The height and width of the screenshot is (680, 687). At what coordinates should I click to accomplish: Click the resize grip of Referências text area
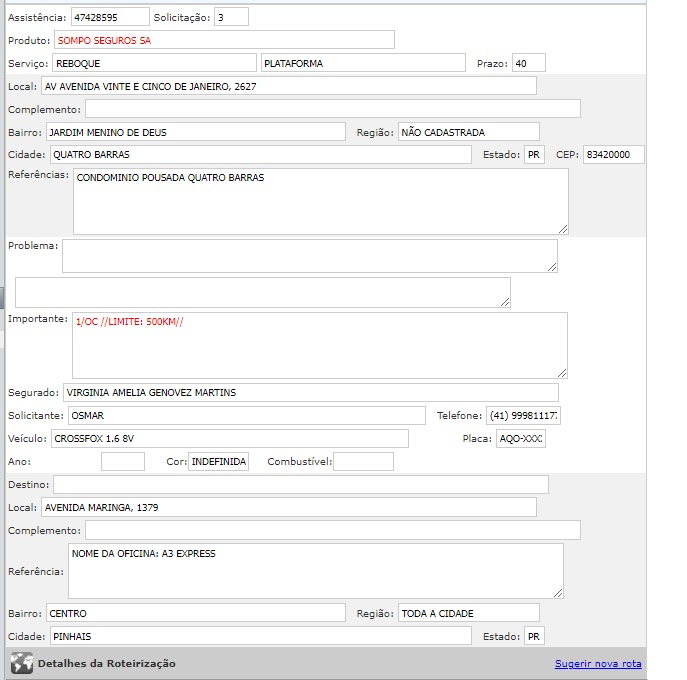(x=563, y=229)
